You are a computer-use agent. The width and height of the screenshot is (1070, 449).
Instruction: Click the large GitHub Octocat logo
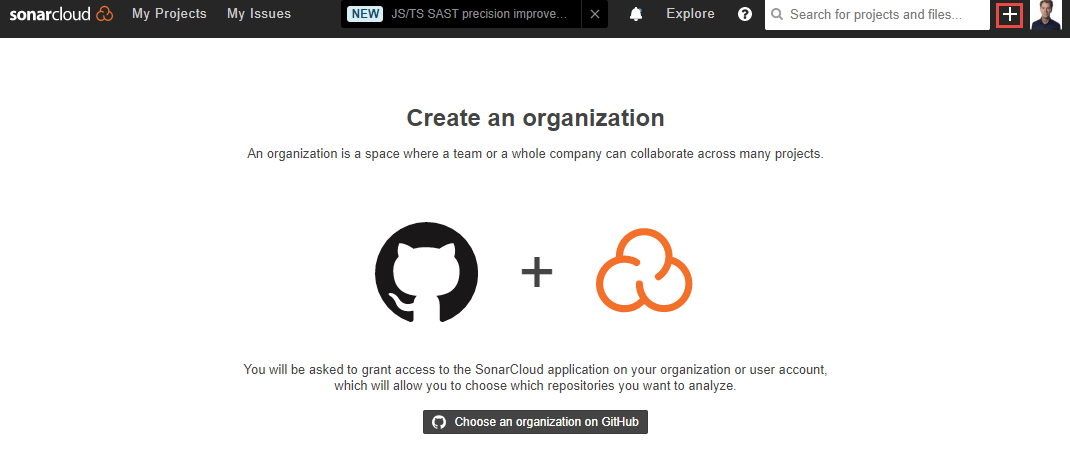[426, 272]
